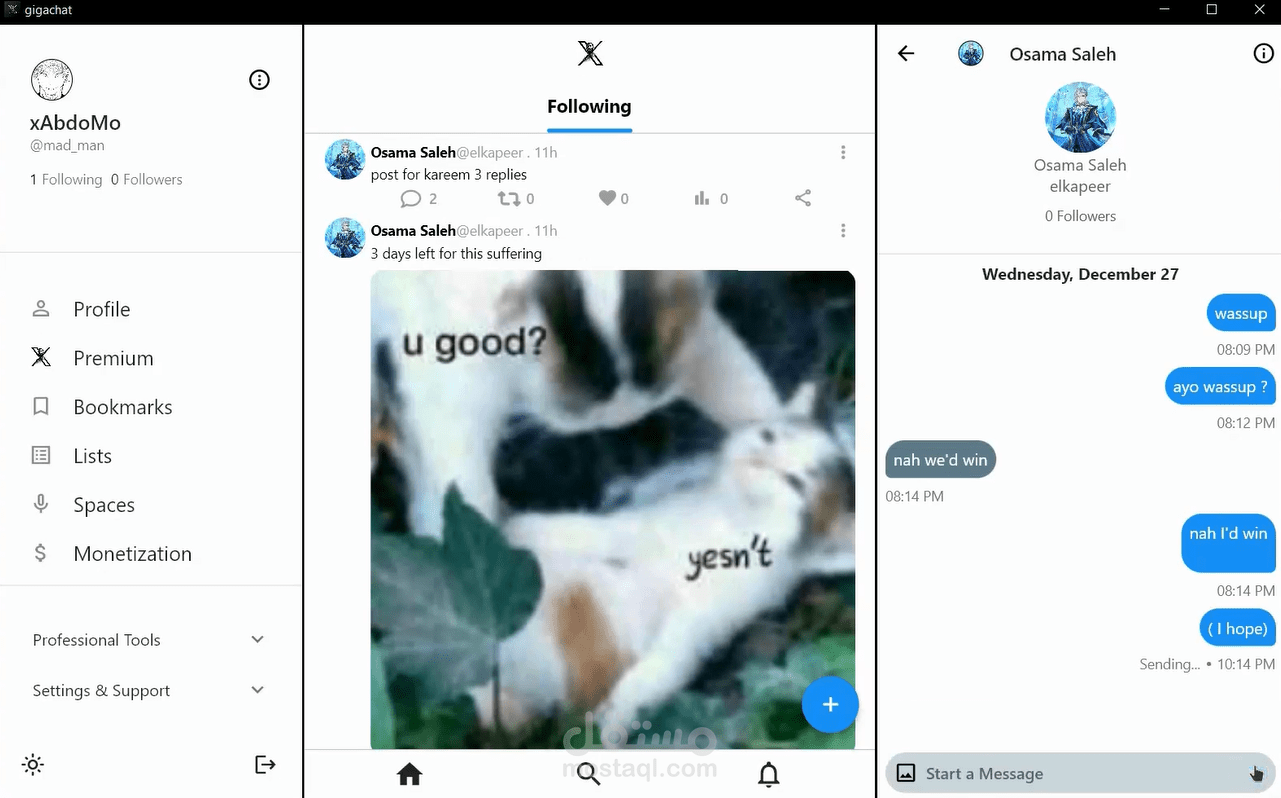Open the more options icon beside xAbdoMo
Image resolution: width=1281 pixels, height=798 pixels.
click(259, 80)
